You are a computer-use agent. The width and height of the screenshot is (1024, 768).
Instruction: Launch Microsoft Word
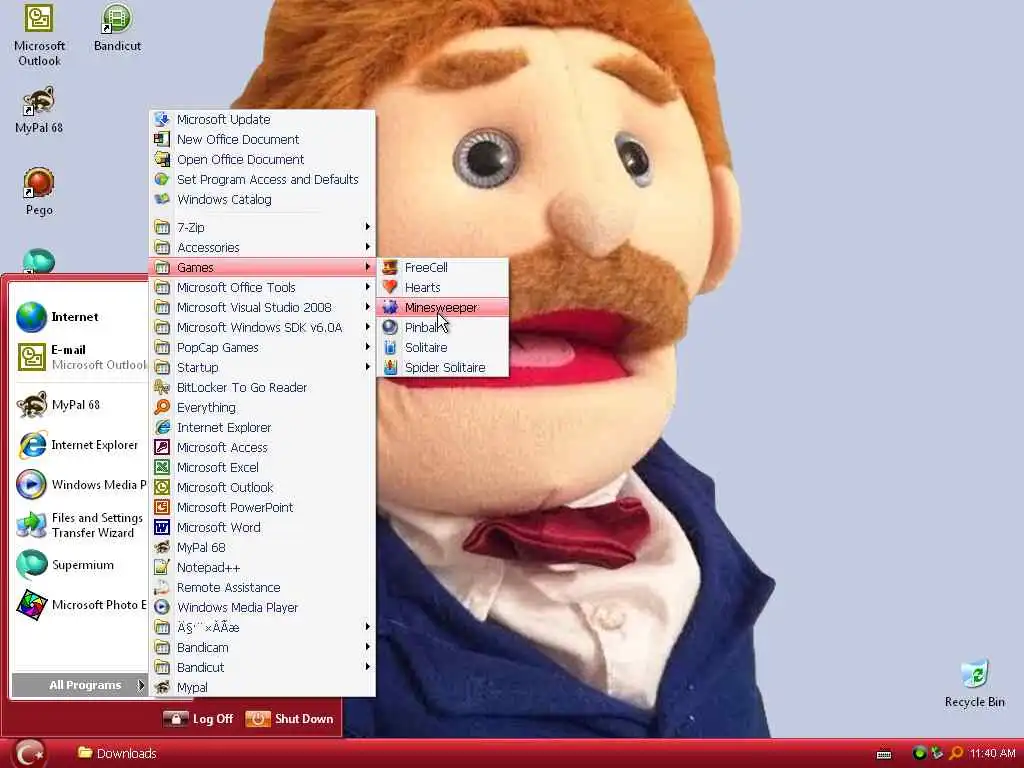tap(263, 528)
